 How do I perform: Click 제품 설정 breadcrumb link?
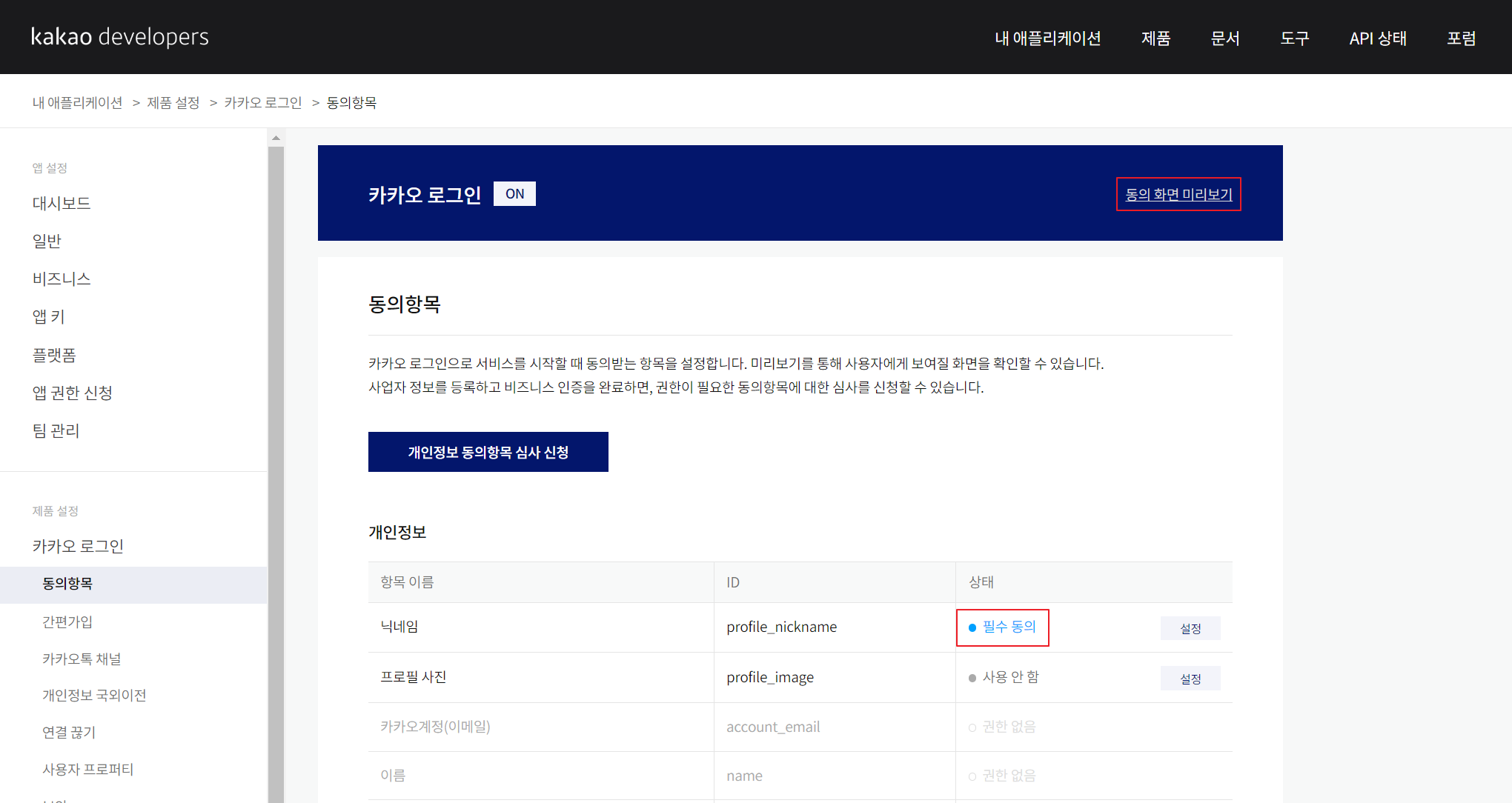(173, 103)
